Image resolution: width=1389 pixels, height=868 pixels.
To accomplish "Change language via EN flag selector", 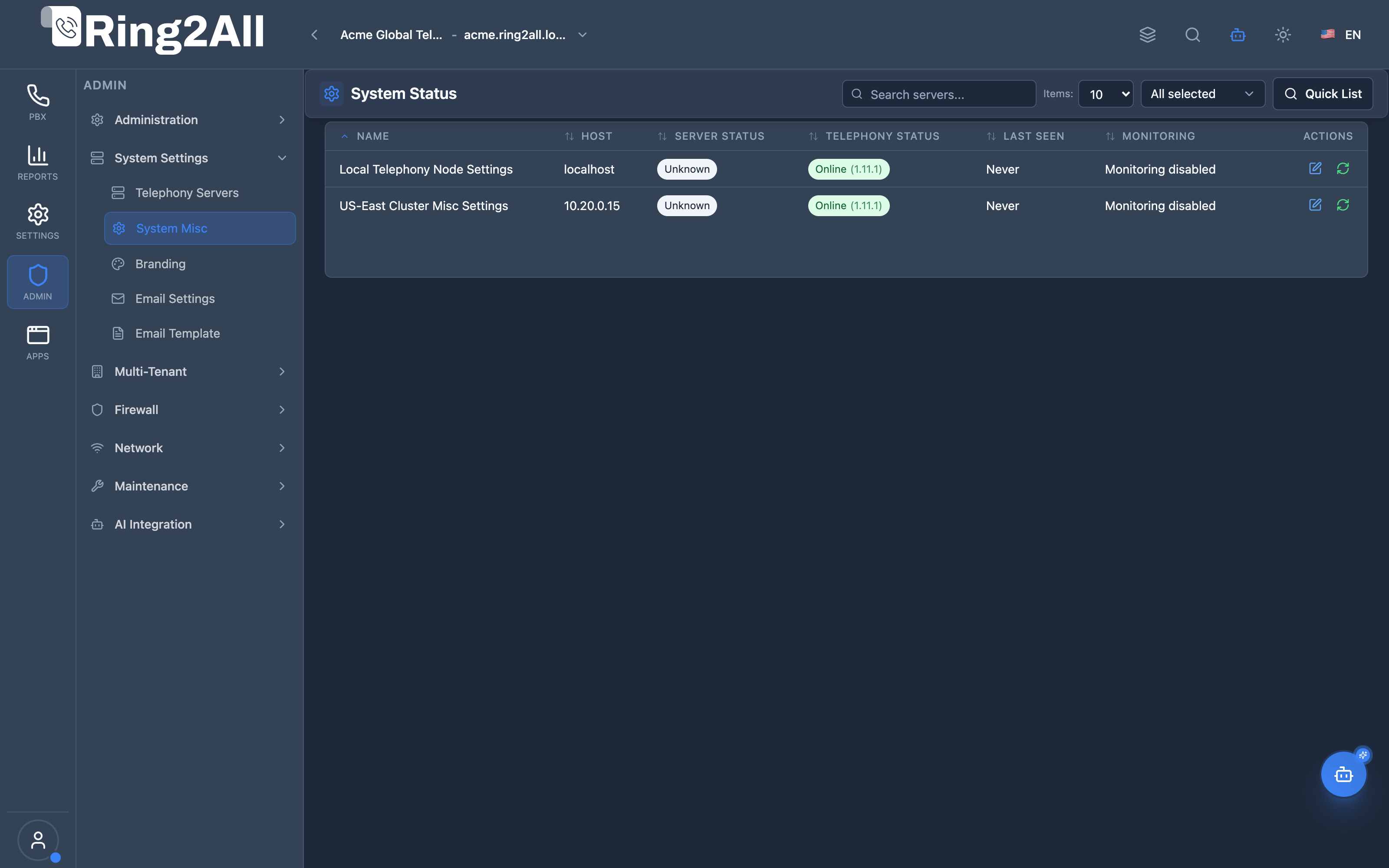I will click(x=1341, y=34).
